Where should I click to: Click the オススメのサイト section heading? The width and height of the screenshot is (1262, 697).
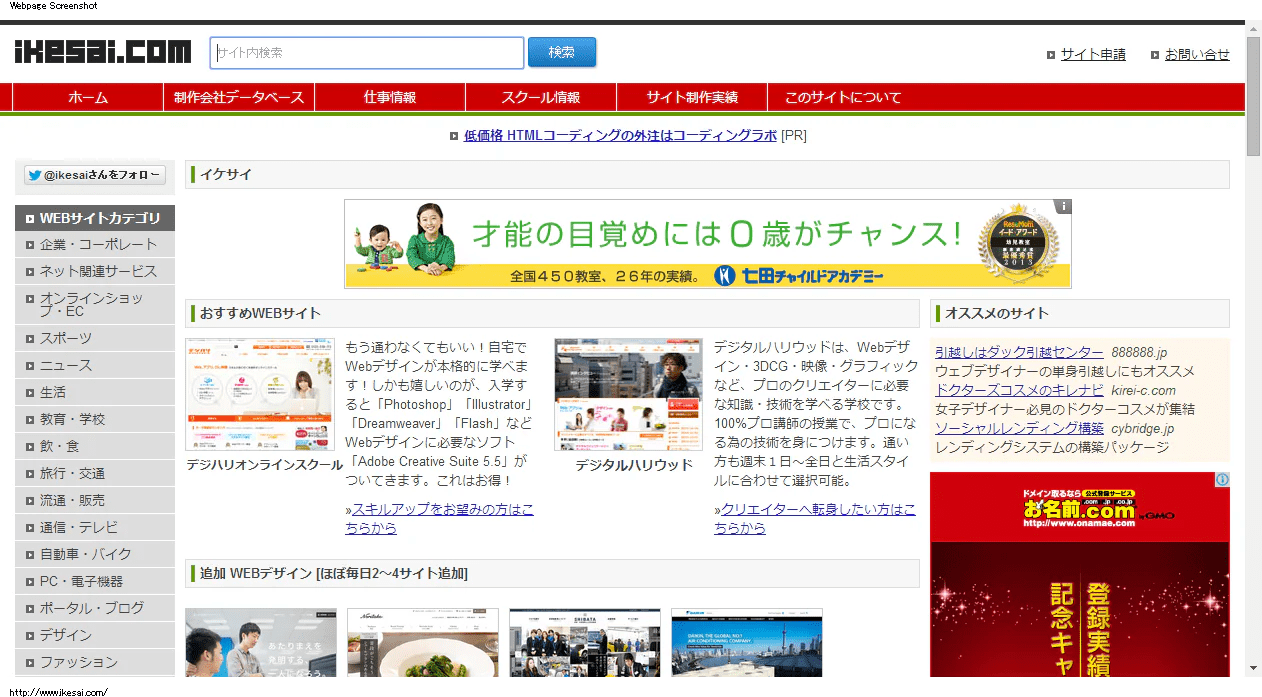[1080, 313]
